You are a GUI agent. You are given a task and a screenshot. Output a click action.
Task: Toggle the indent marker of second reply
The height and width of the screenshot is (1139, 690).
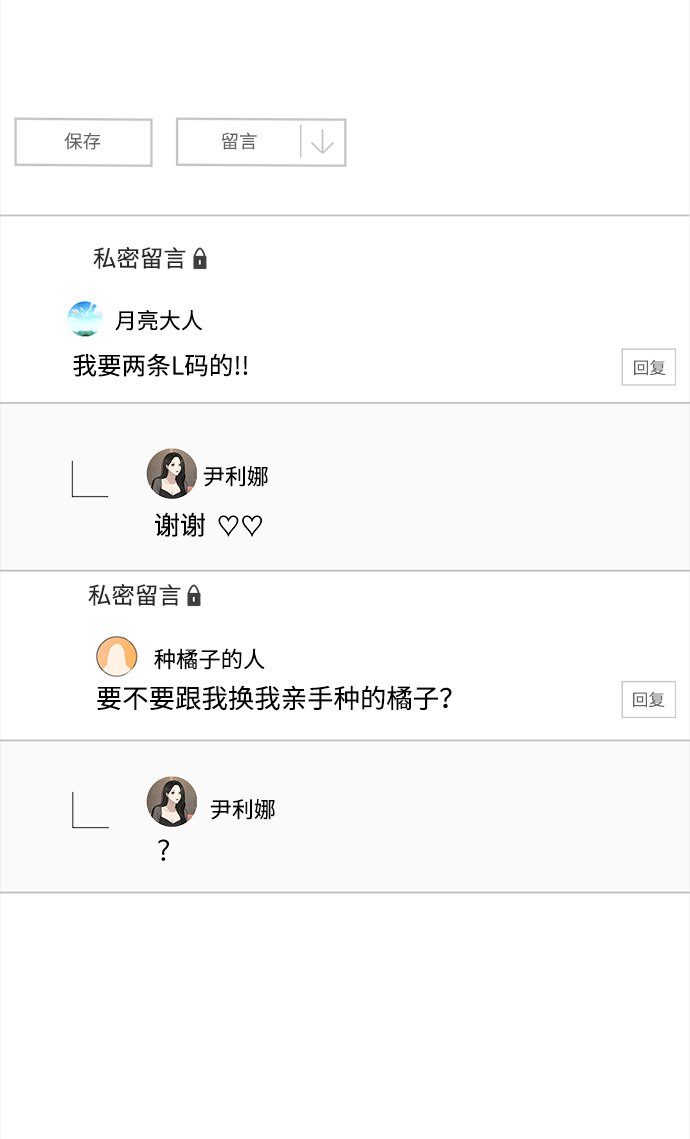click(x=88, y=810)
